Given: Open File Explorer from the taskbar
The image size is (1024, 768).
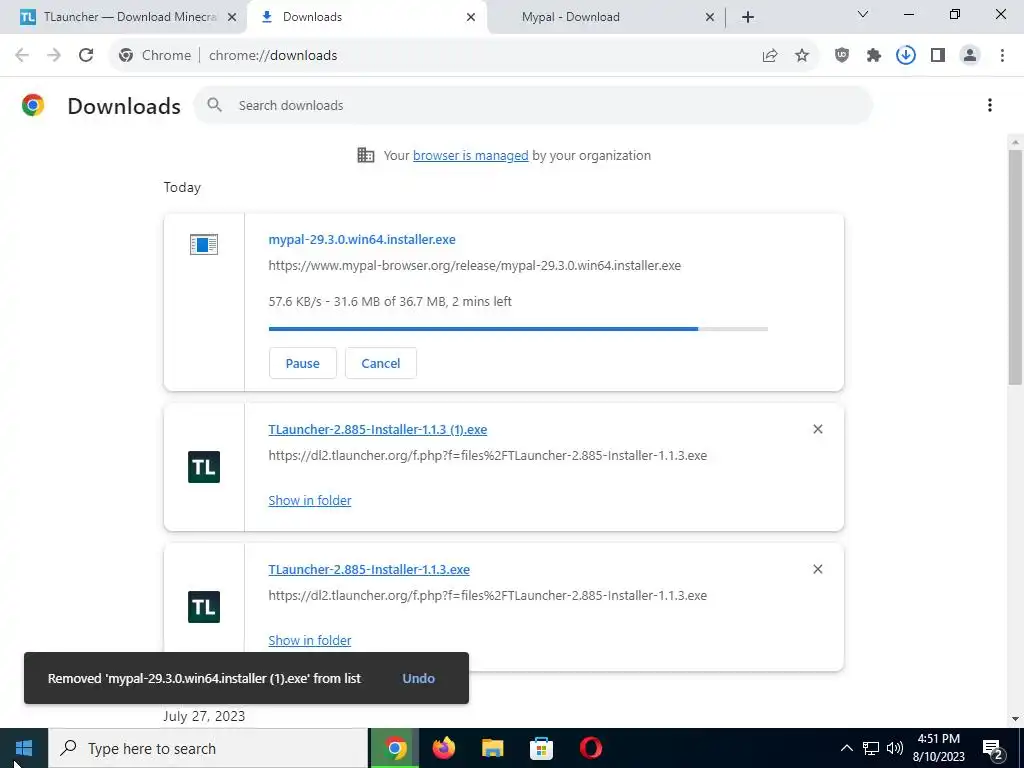Looking at the screenshot, I should point(492,748).
